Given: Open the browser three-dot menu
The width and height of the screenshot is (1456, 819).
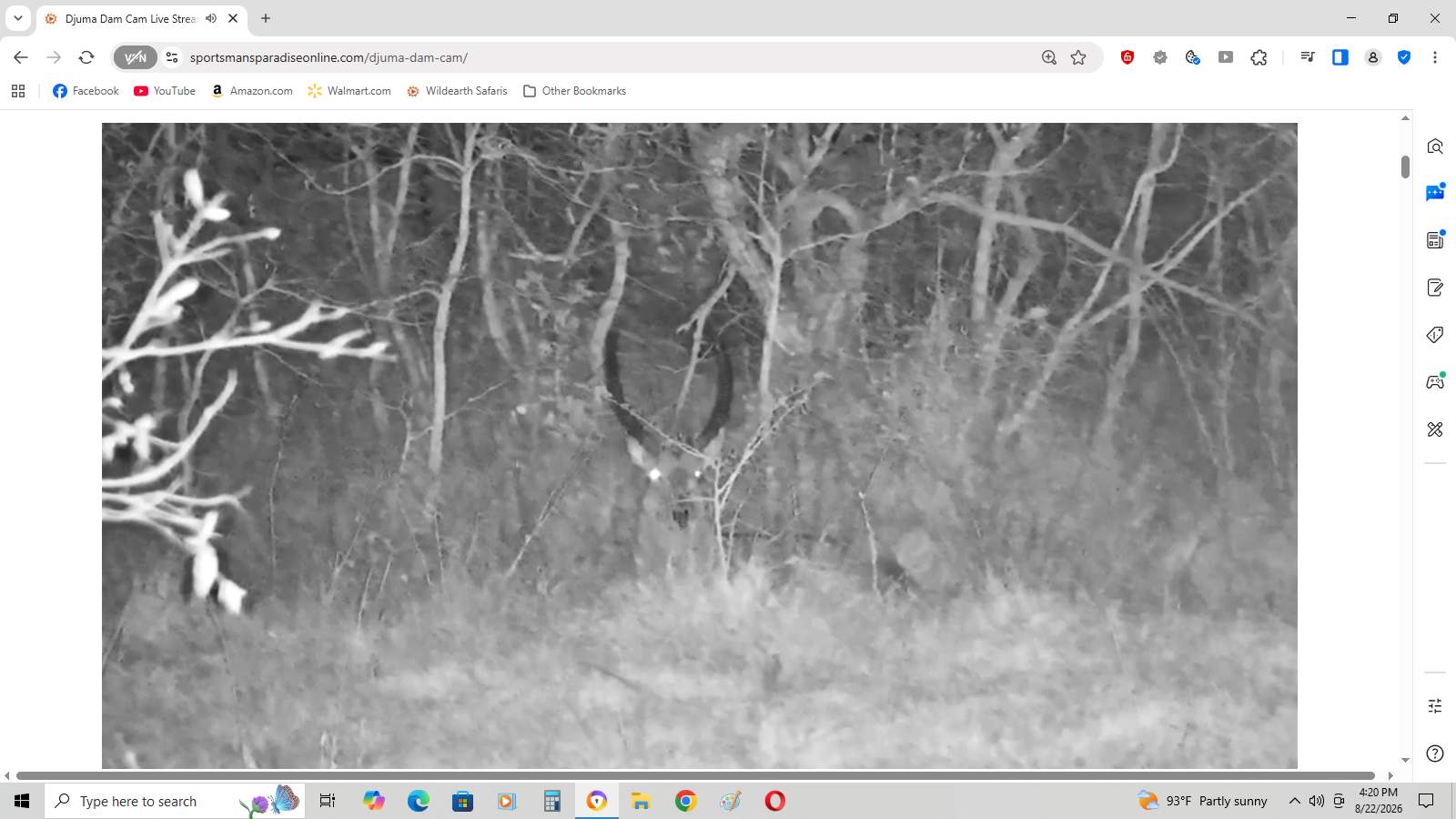Looking at the screenshot, I should [x=1435, y=57].
